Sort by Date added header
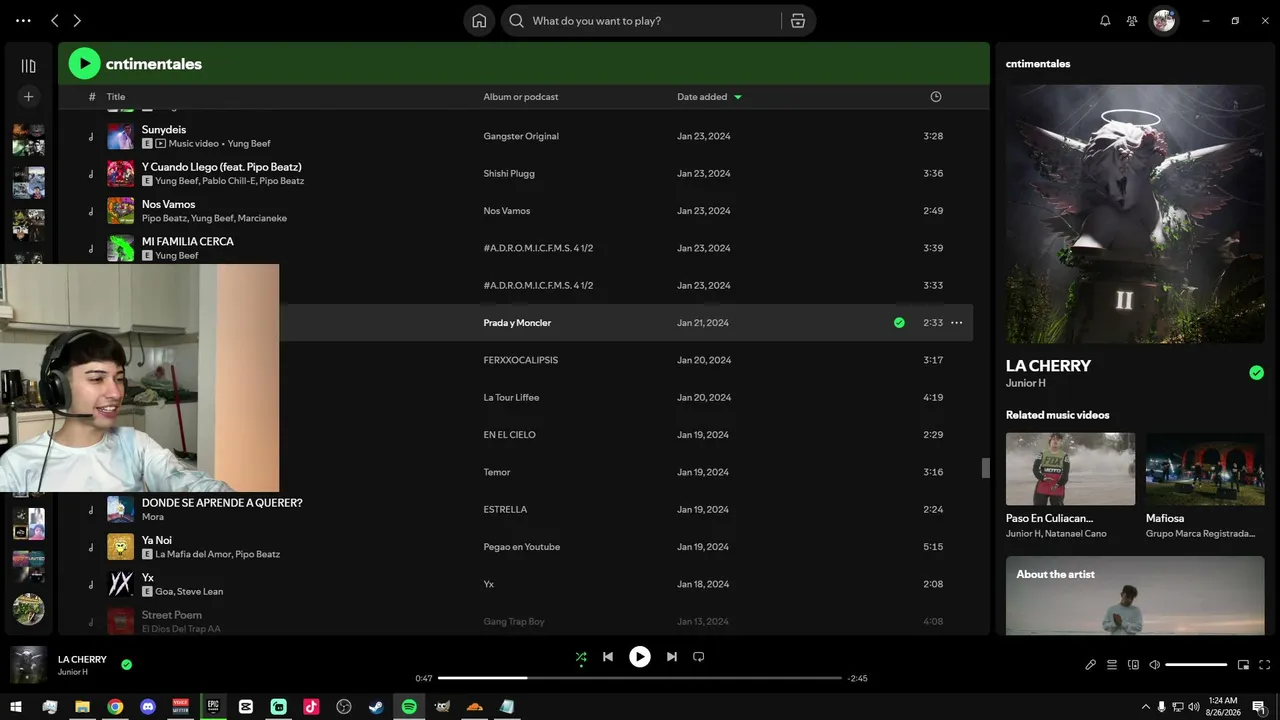This screenshot has height=720, width=1280. [702, 97]
